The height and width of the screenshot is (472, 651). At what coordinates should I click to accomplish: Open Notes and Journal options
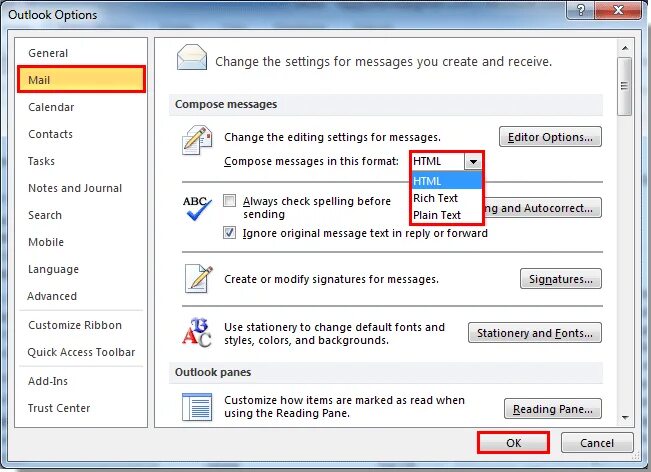[81, 188]
